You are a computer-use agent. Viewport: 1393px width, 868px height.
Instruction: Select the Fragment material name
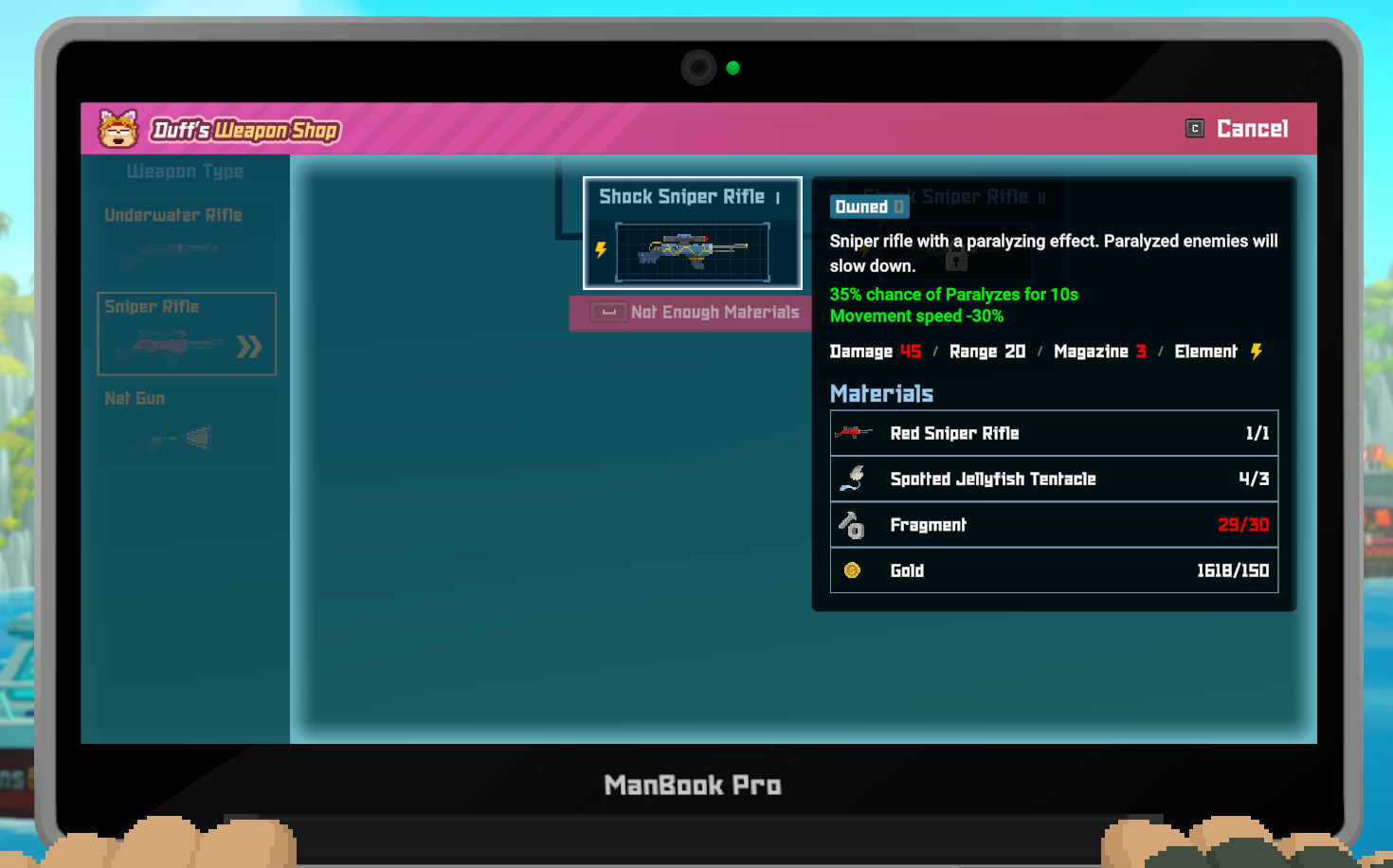(x=929, y=525)
